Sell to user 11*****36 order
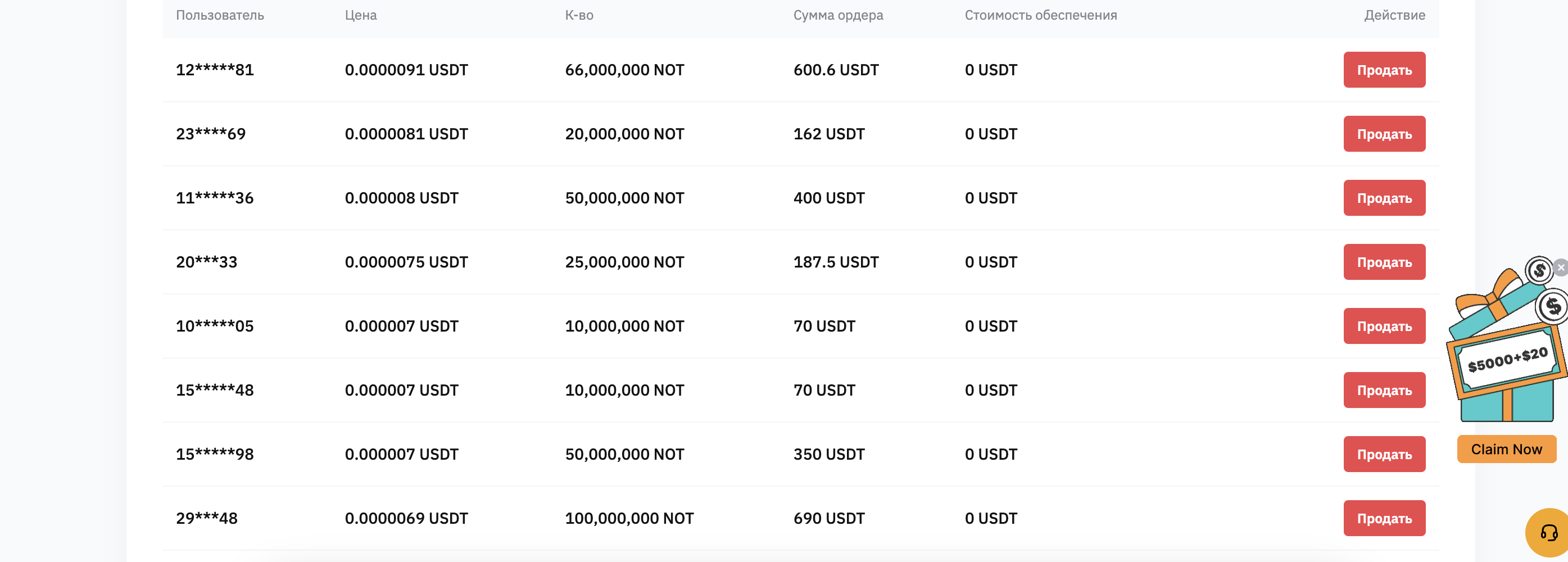Image resolution: width=1568 pixels, height=562 pixels. pyautogui.click(x=1384, y=198)
